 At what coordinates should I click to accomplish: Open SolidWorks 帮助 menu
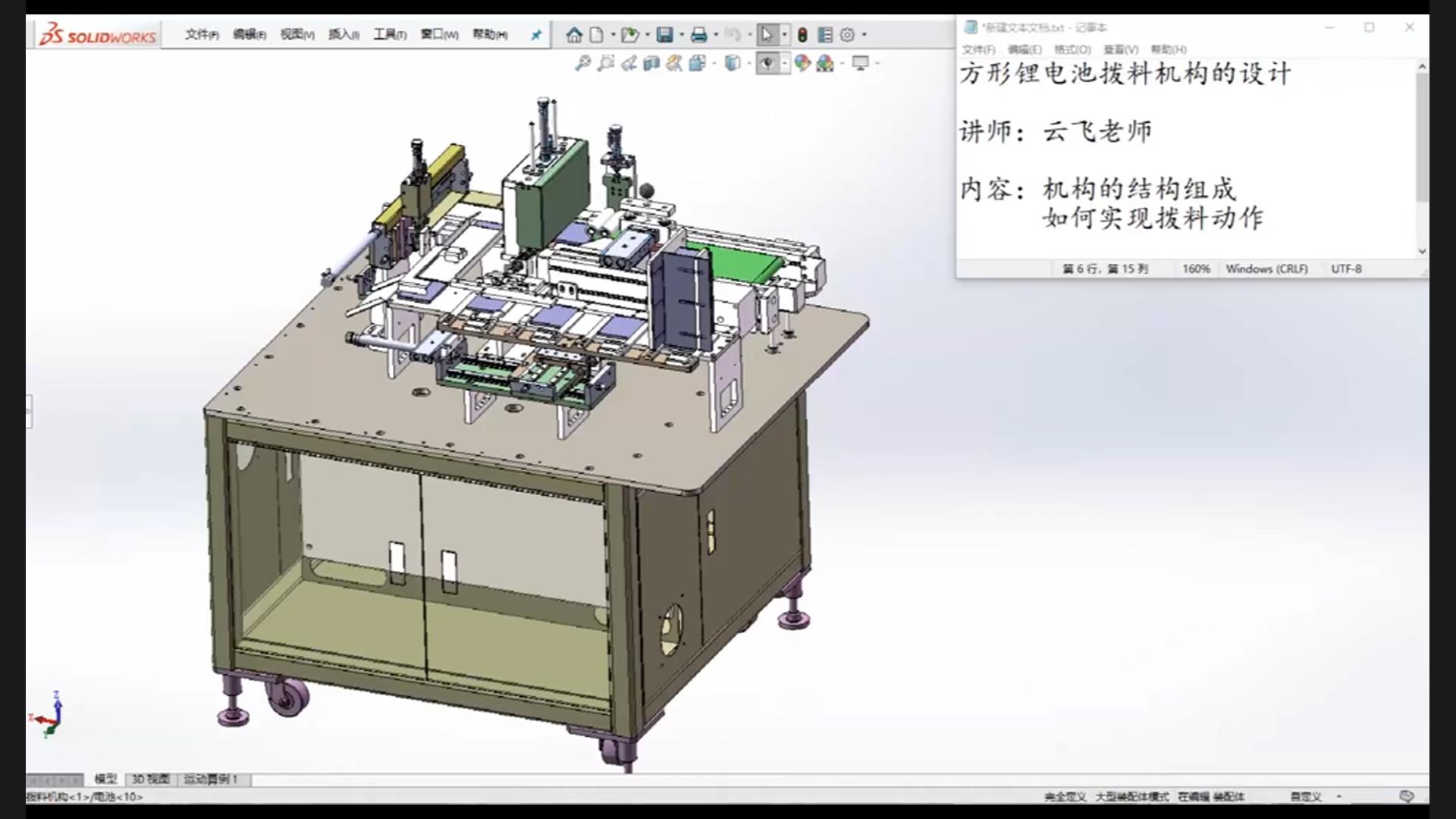[x=490, y=35]
